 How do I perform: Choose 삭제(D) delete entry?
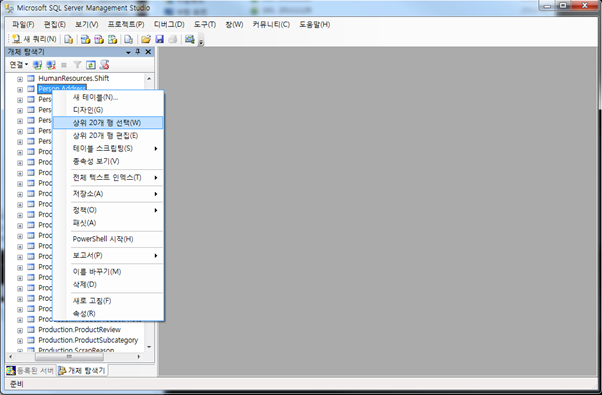coord(108,284)
